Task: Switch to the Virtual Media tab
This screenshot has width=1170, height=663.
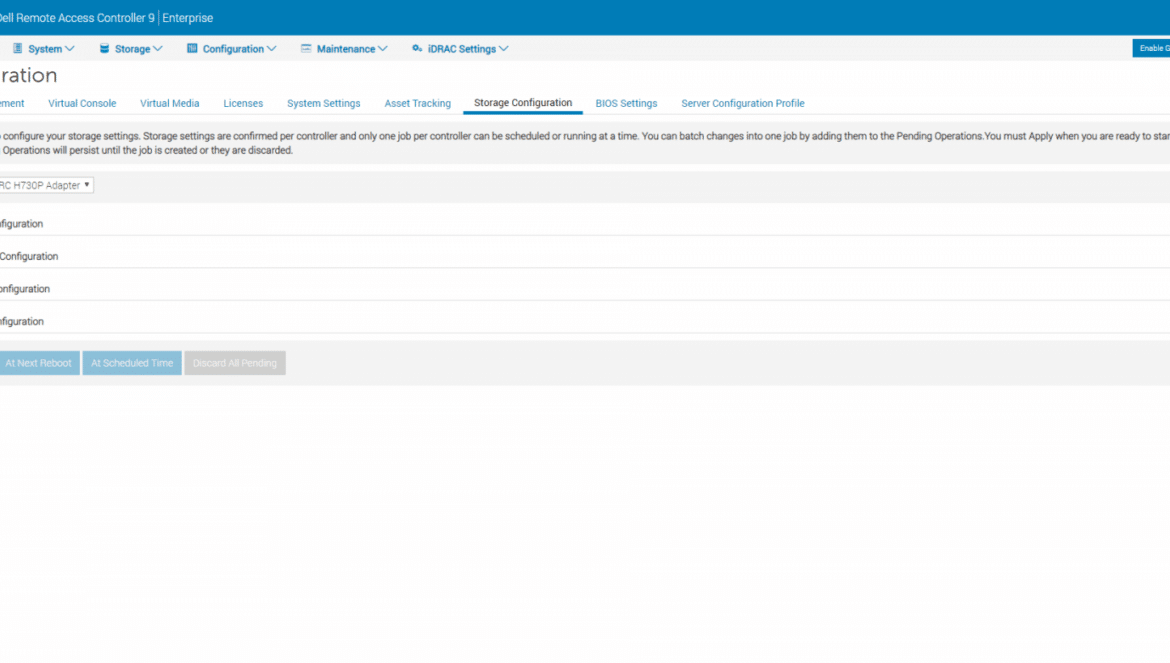Action: 169,104
